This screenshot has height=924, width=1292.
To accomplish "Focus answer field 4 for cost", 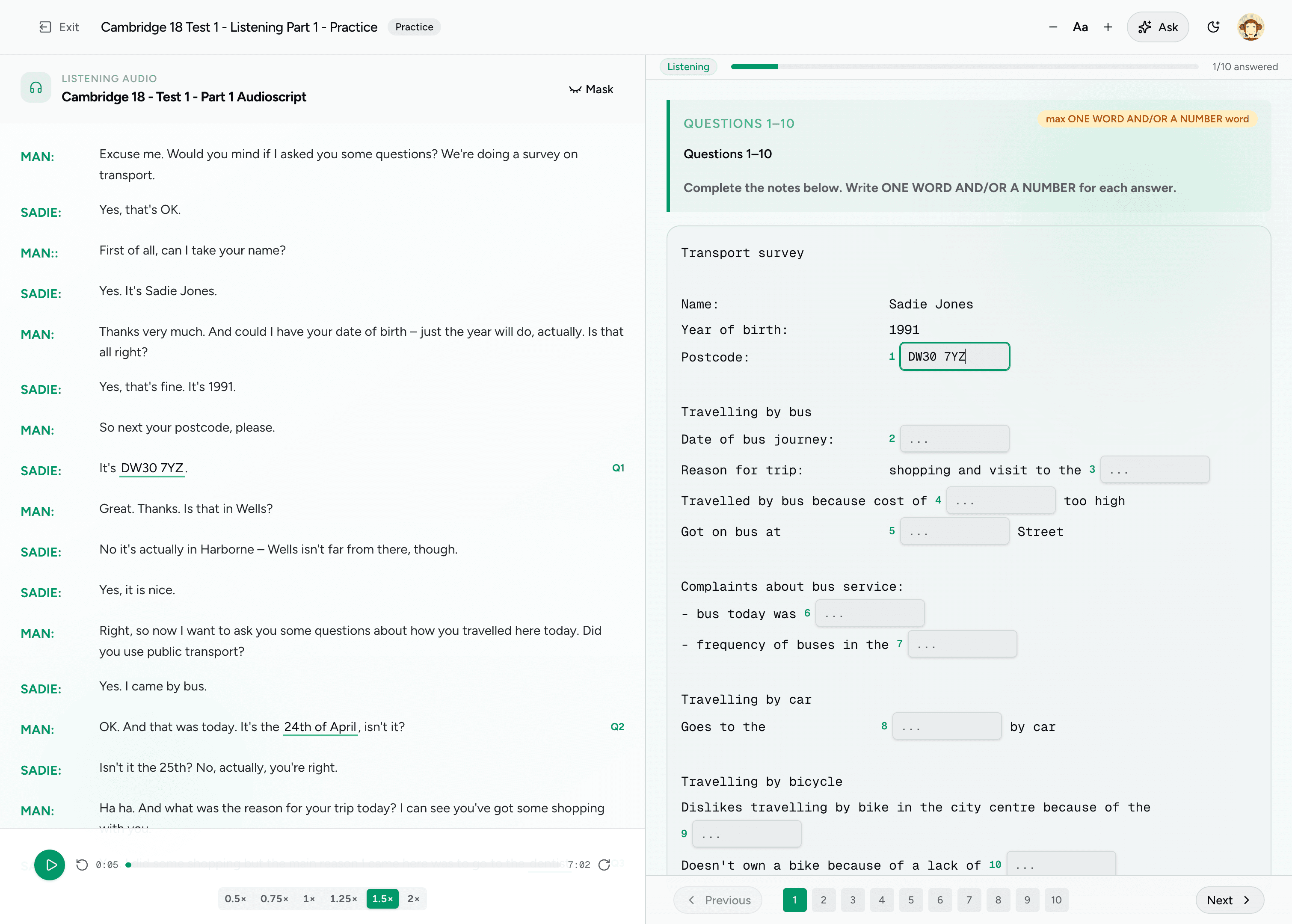I will tap(1001, 500).
